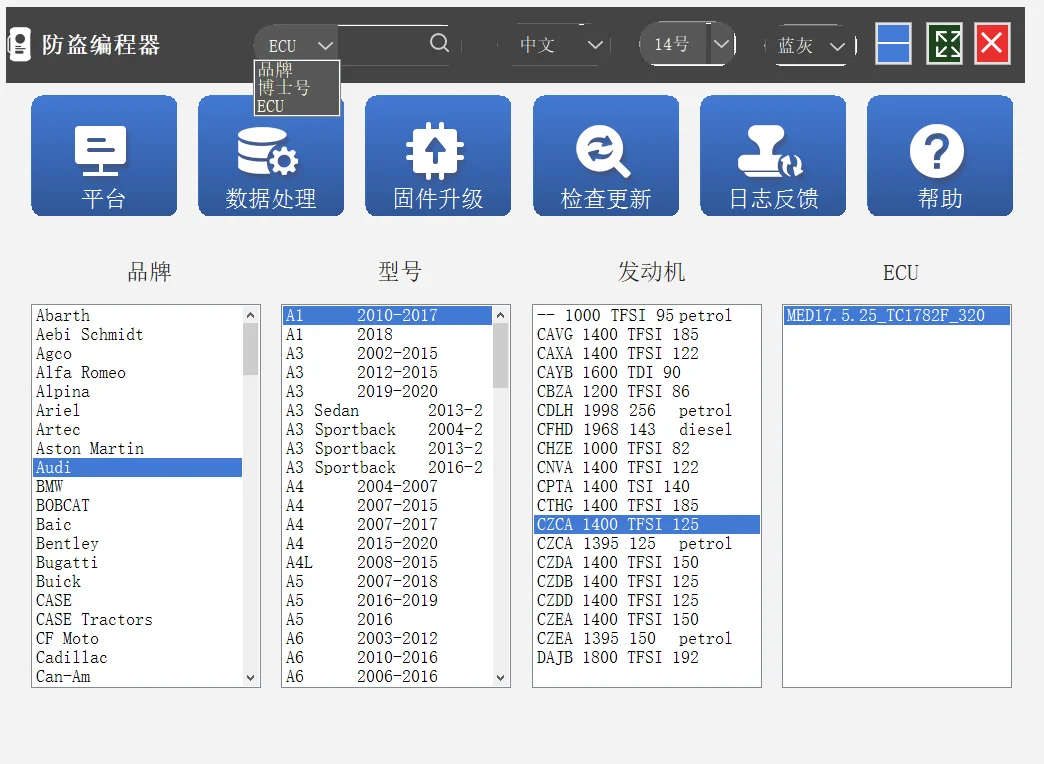Select A4L 2008-2015 in model list
Viewport: 1044px width, 764px height.
pyautogui.click(x=388, y=562)
